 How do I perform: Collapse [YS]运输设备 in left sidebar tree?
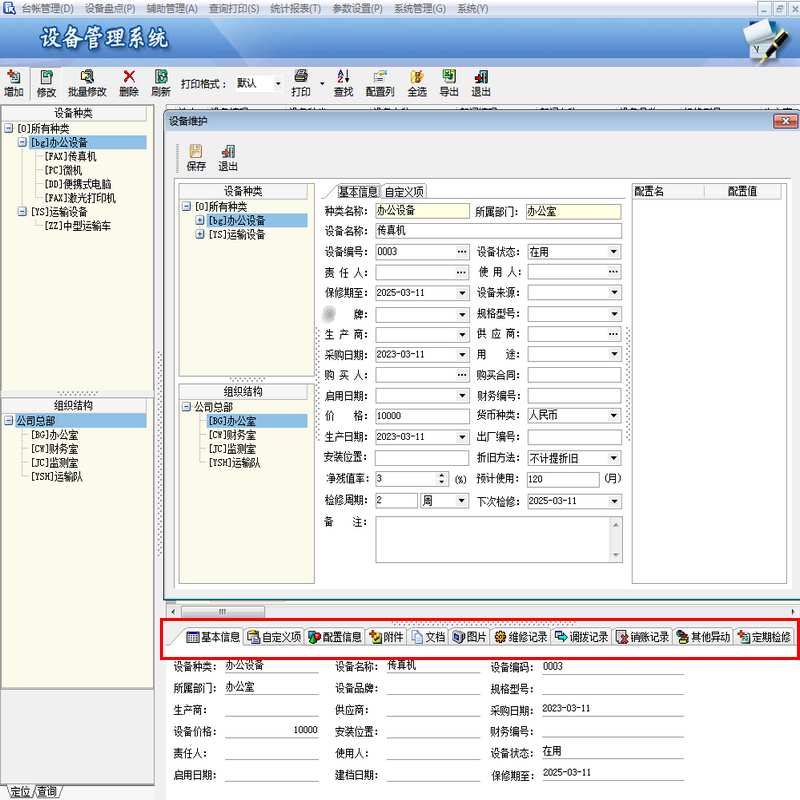click(22, 211)
